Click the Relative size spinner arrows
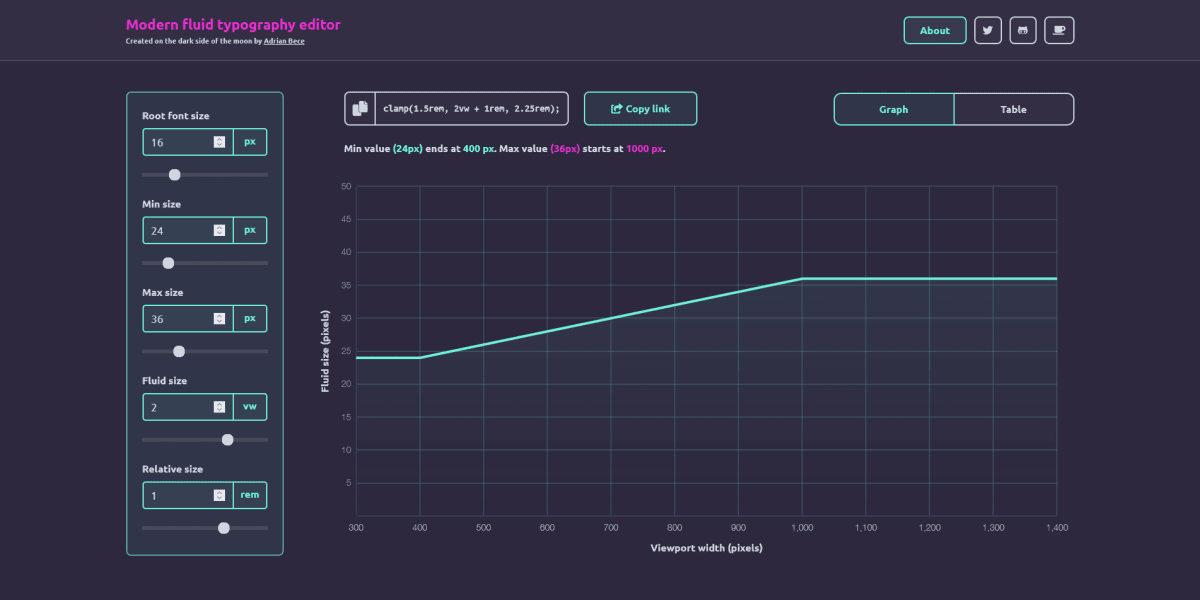The width and height of the screenshot is (1200, 600). click(219, 495)
